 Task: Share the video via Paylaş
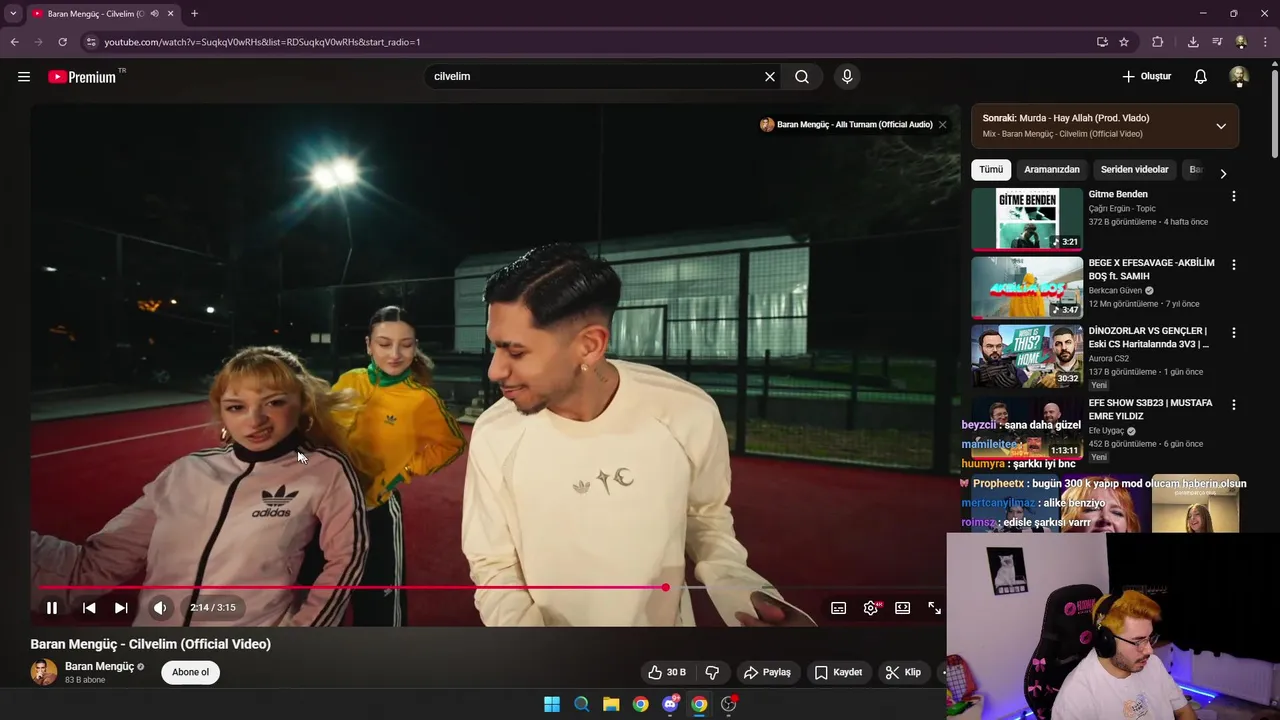coord(768,672)
